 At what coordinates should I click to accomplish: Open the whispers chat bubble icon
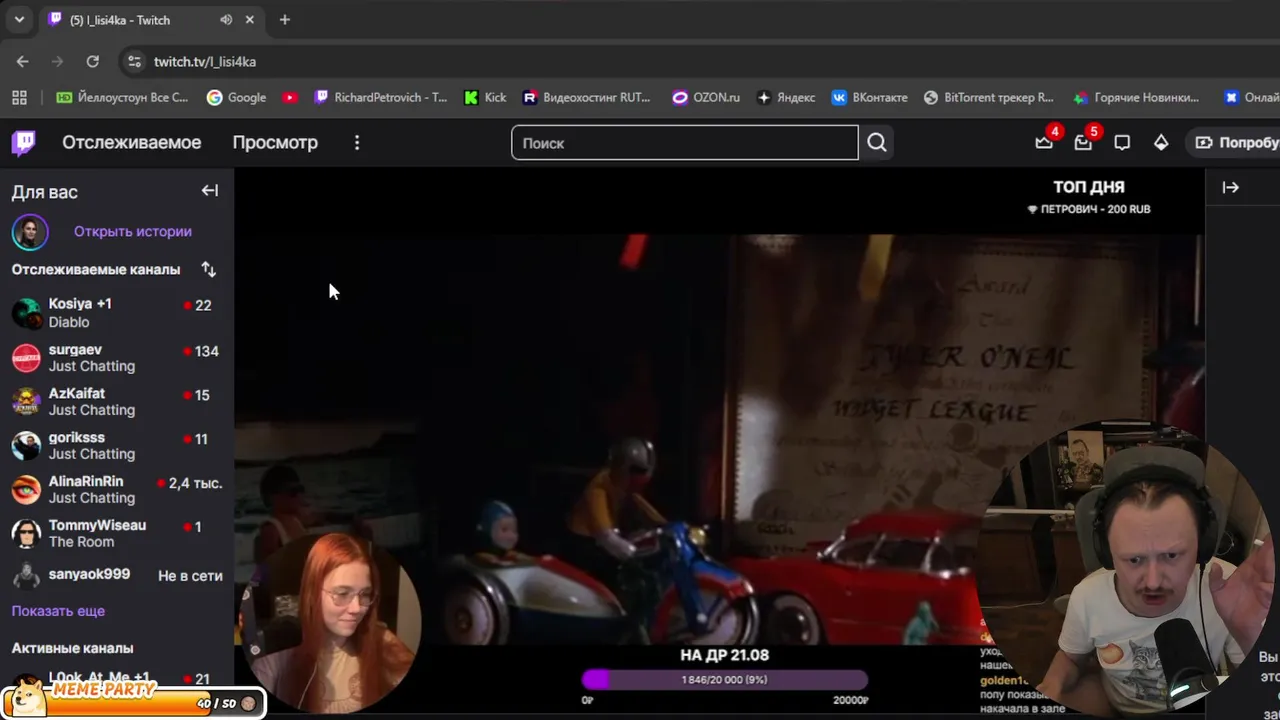pos(1122,142)
